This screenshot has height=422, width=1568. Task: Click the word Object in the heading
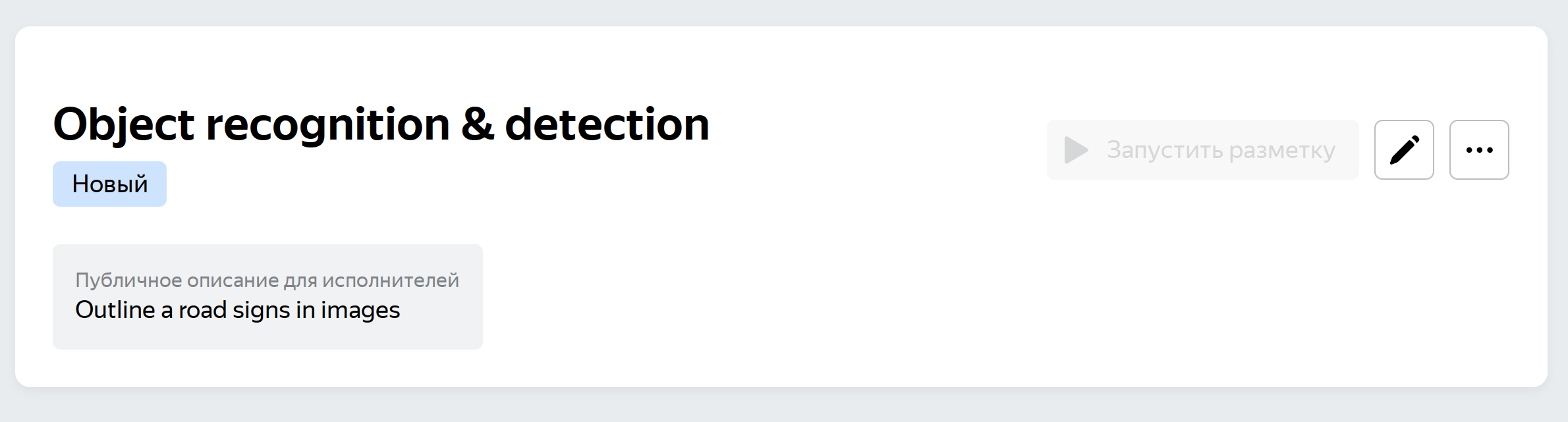coord(124,125)
